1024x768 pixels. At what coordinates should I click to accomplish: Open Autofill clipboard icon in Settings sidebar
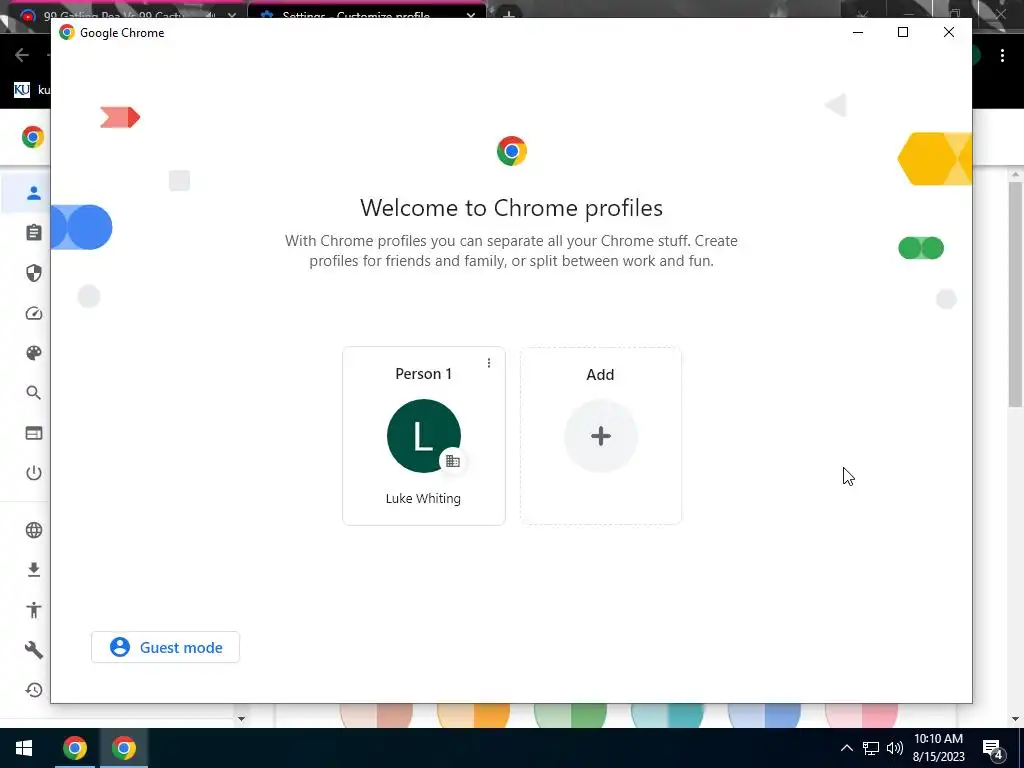(x=33, y=232)
